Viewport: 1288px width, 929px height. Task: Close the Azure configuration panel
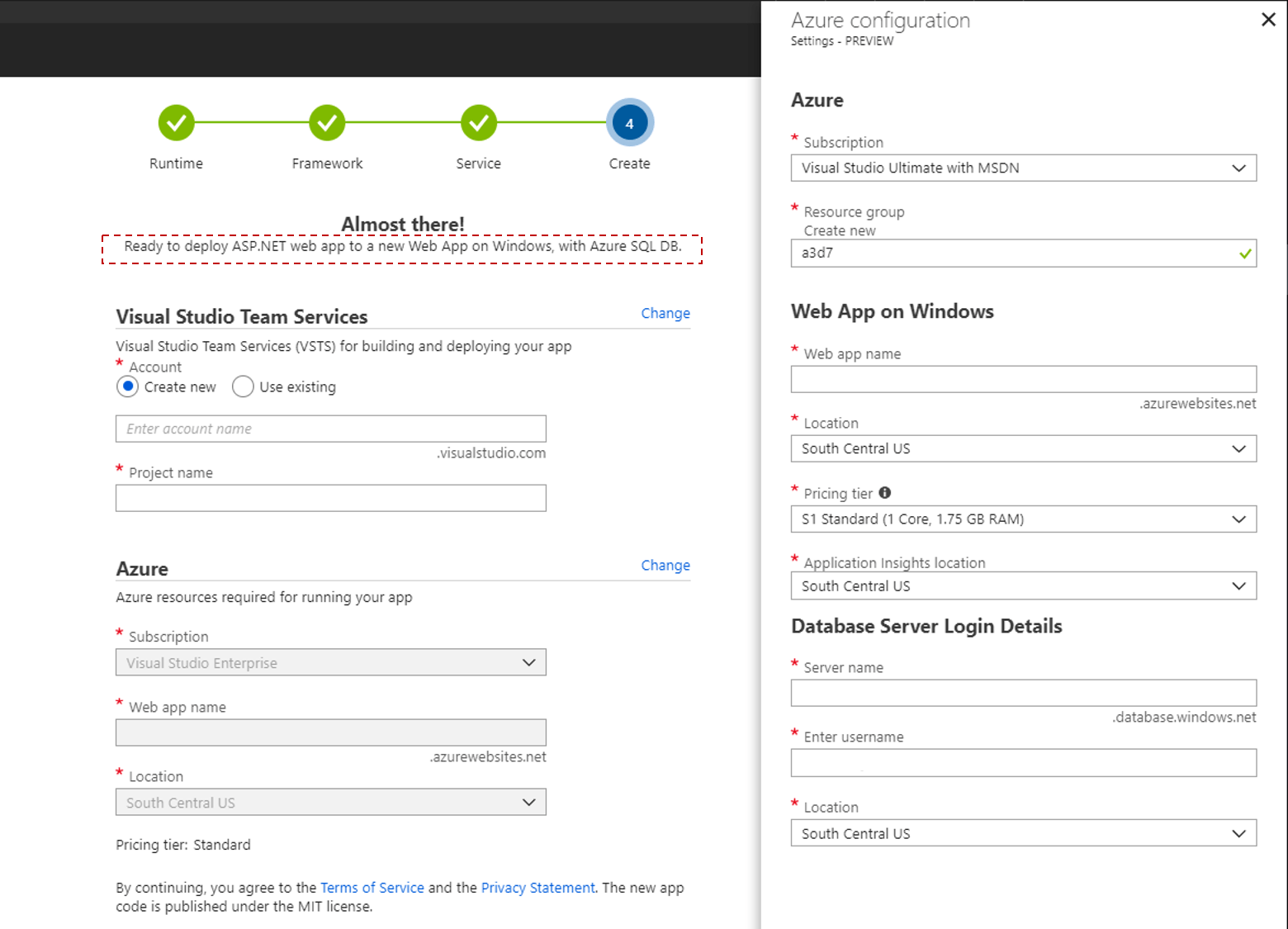click(1269, 19)
